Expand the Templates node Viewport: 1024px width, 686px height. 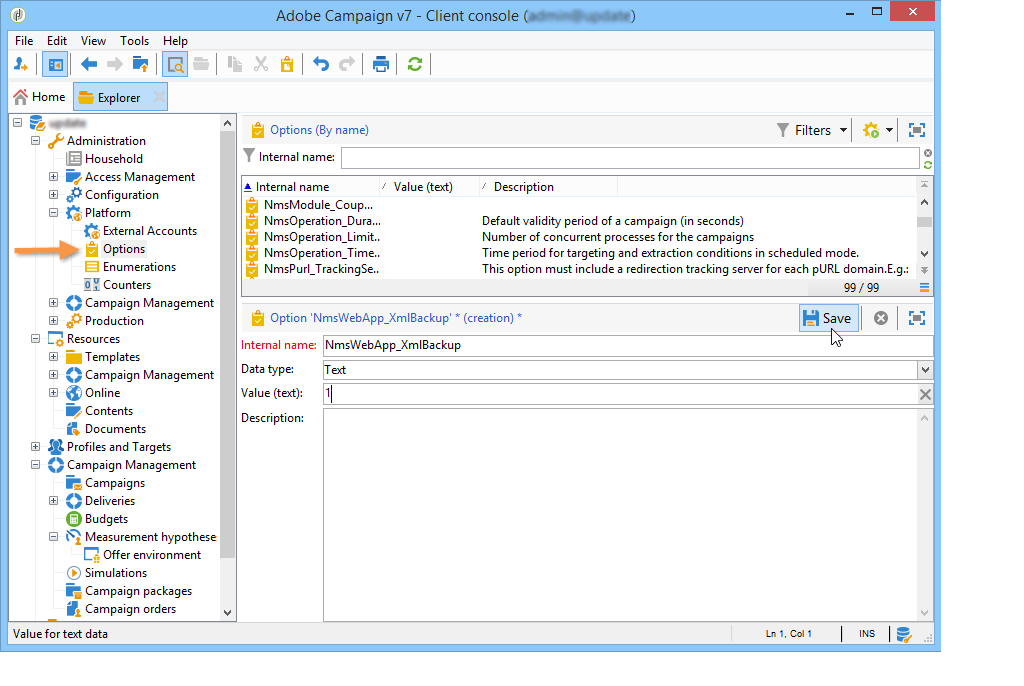[54, 357]
